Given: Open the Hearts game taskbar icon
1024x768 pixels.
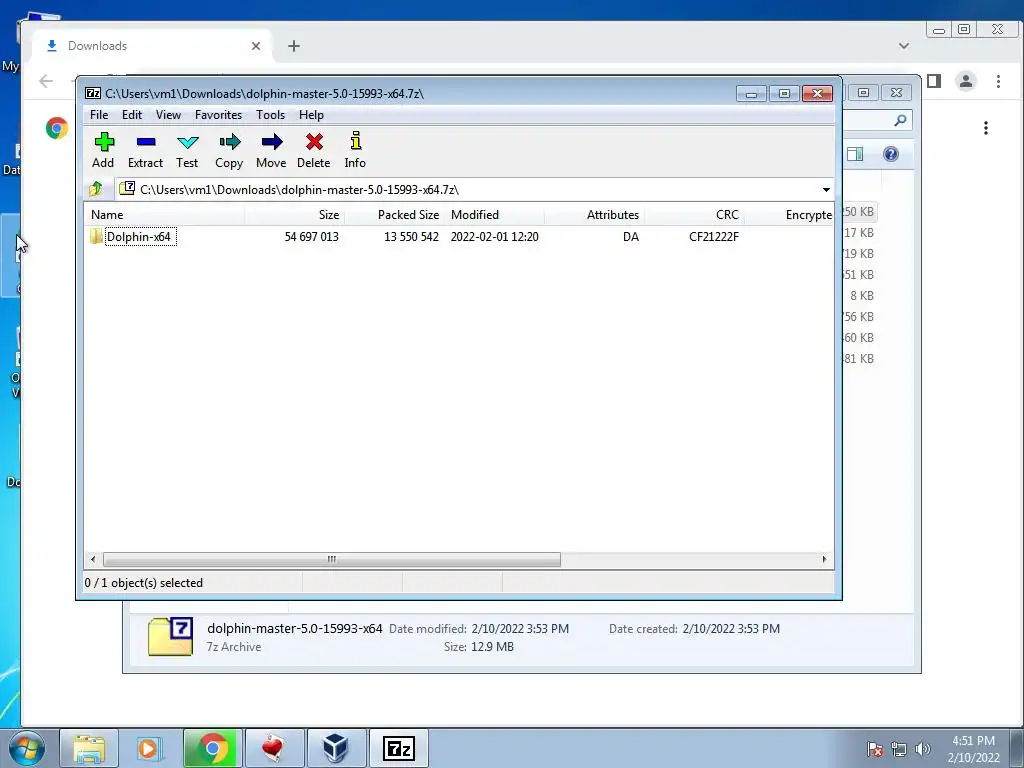Looking at the screenshot, I should 274,748.
